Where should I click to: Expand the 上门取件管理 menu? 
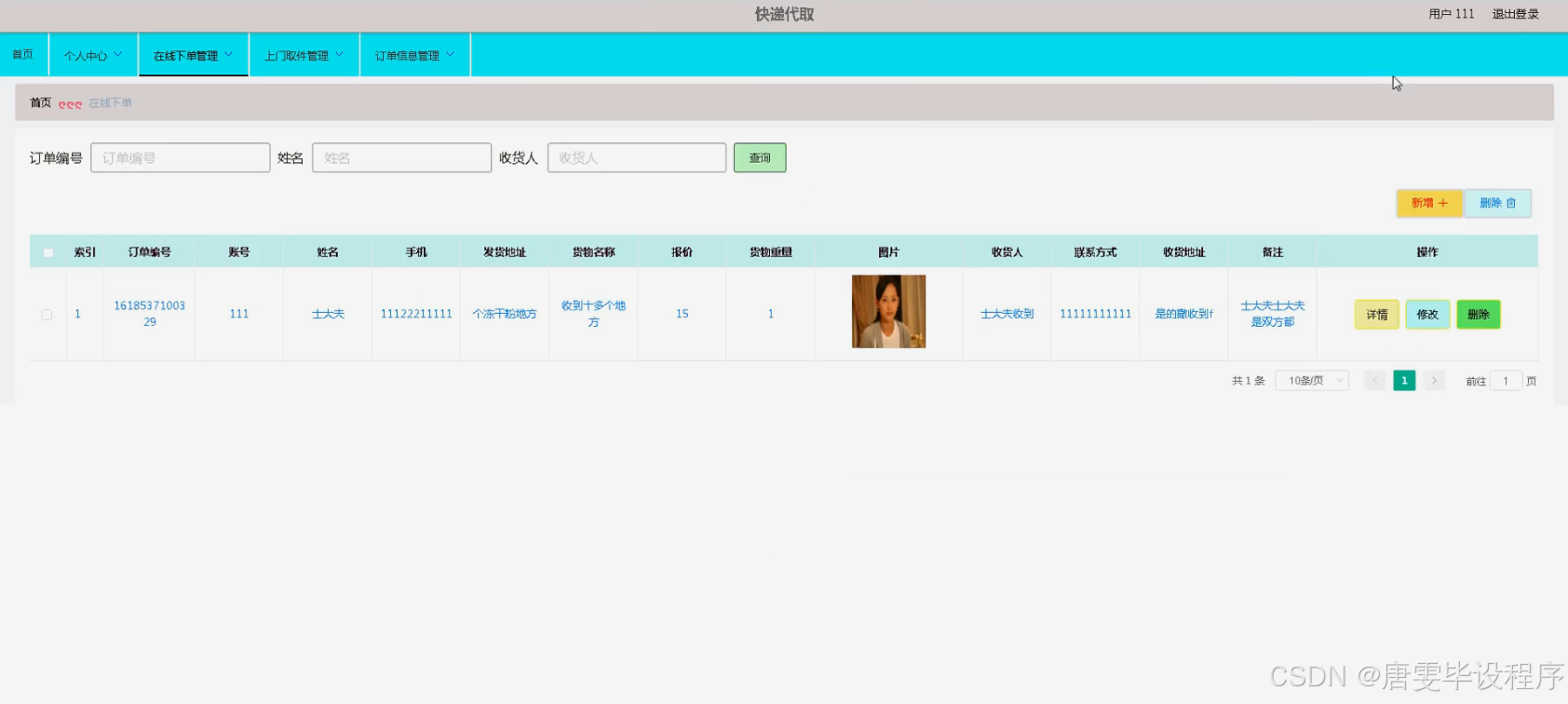(x=304, y=55)
